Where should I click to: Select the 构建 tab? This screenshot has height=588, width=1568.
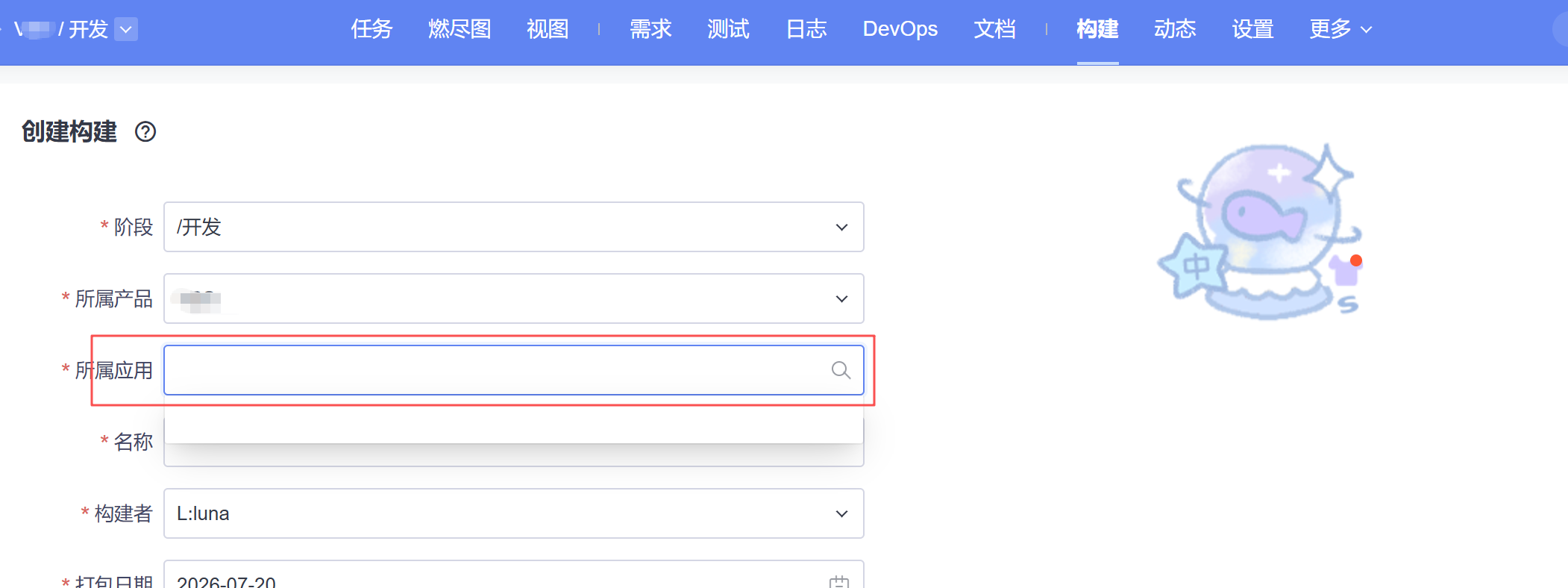click(x=1097, y=29)
